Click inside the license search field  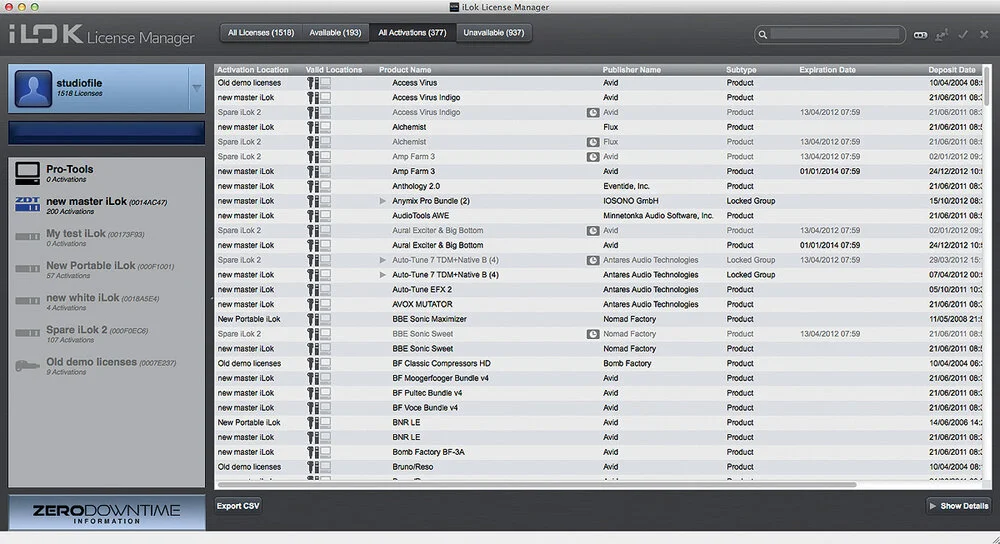click(835, 34)
